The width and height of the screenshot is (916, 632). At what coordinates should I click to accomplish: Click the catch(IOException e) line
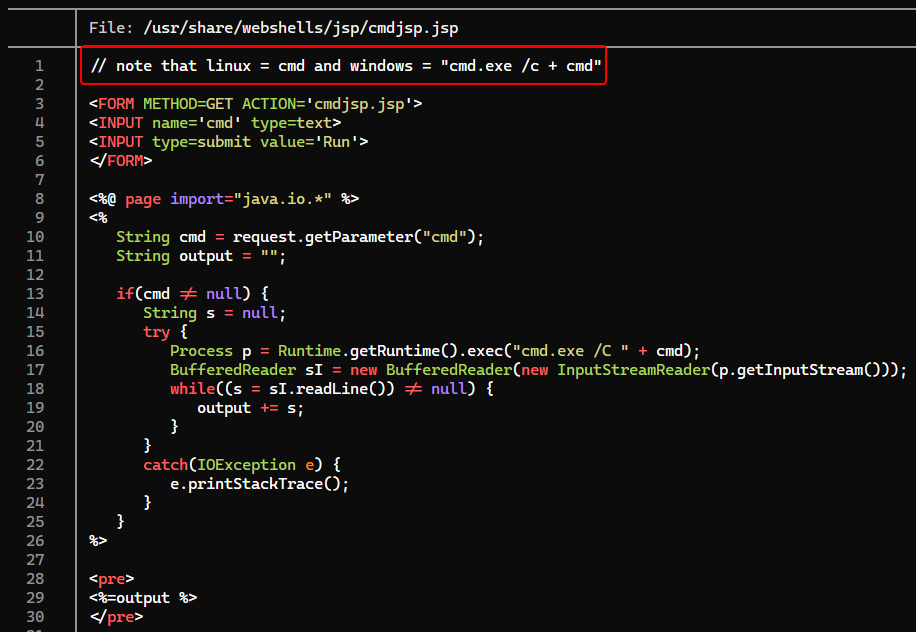pyautogui.click(x=242, y=465)
